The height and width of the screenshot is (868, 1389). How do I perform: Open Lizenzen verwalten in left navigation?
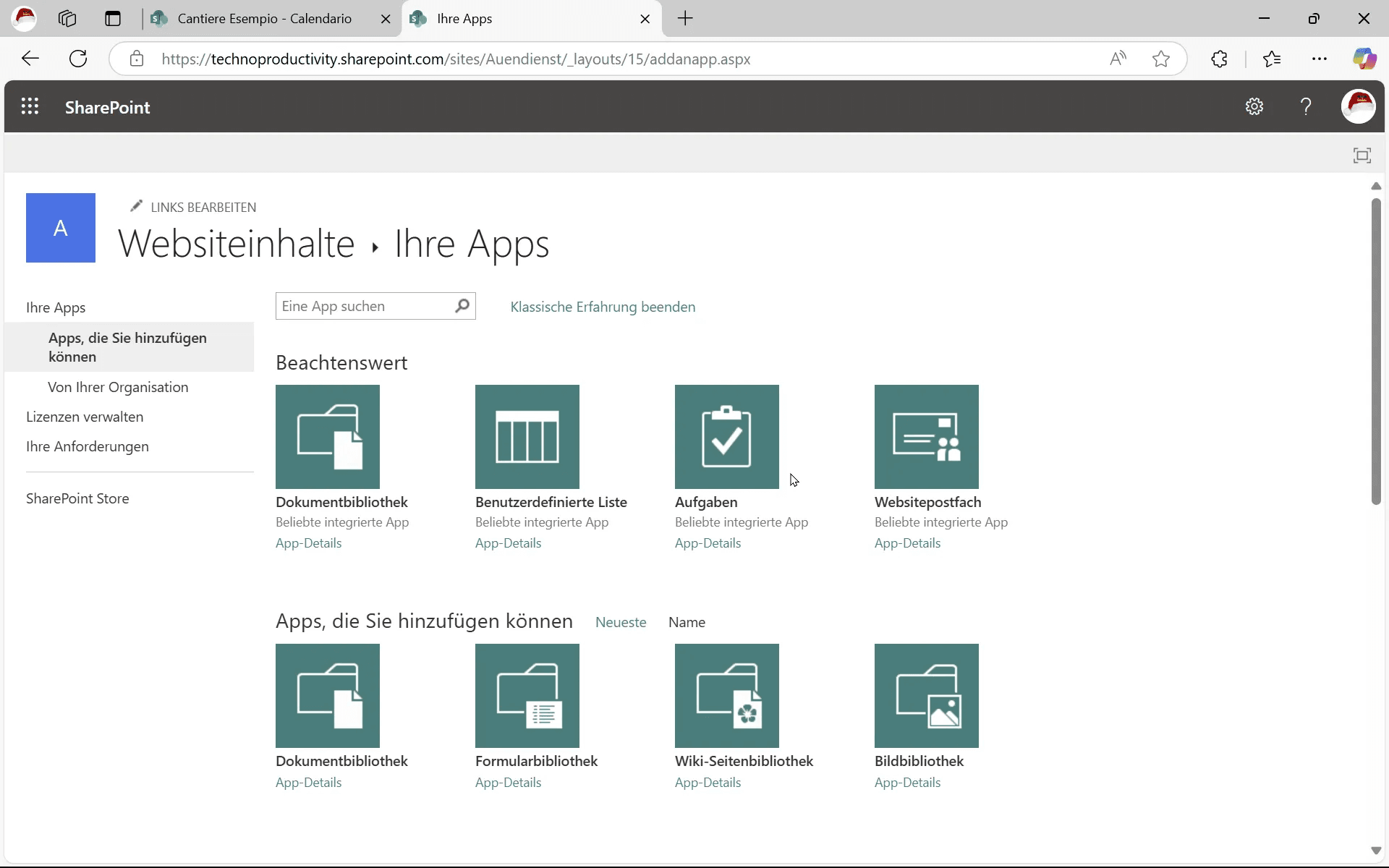pyautogui.click(x=85, y=417)
